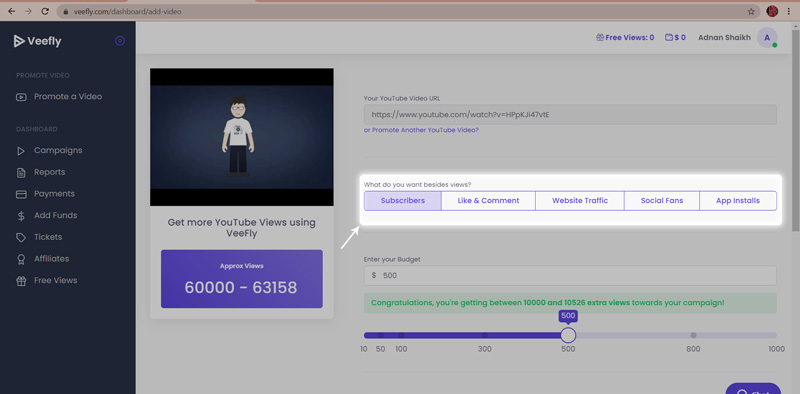Click the slider mark at 50

click(380, 335)
